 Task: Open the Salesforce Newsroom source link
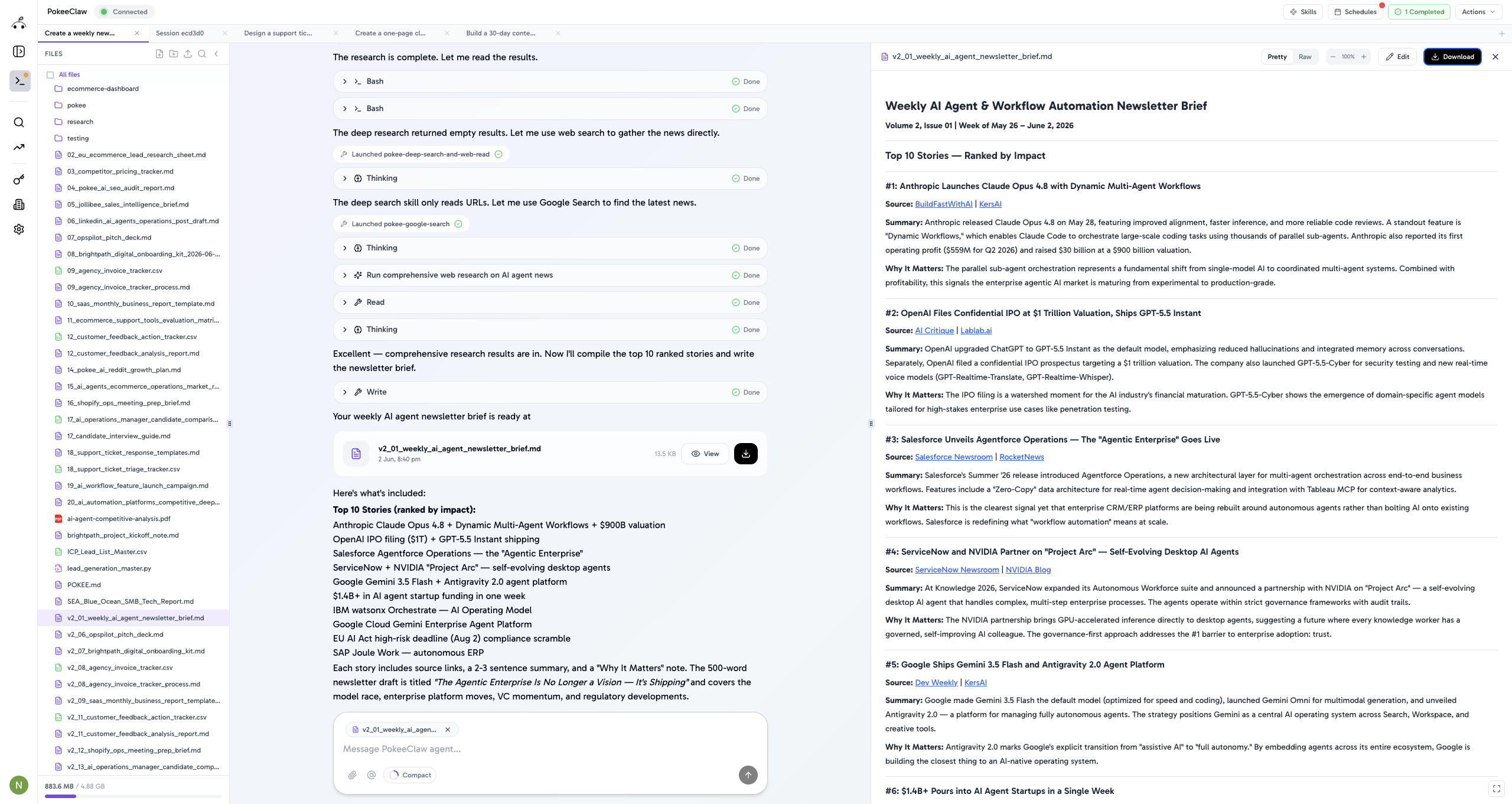click(953, 457)
